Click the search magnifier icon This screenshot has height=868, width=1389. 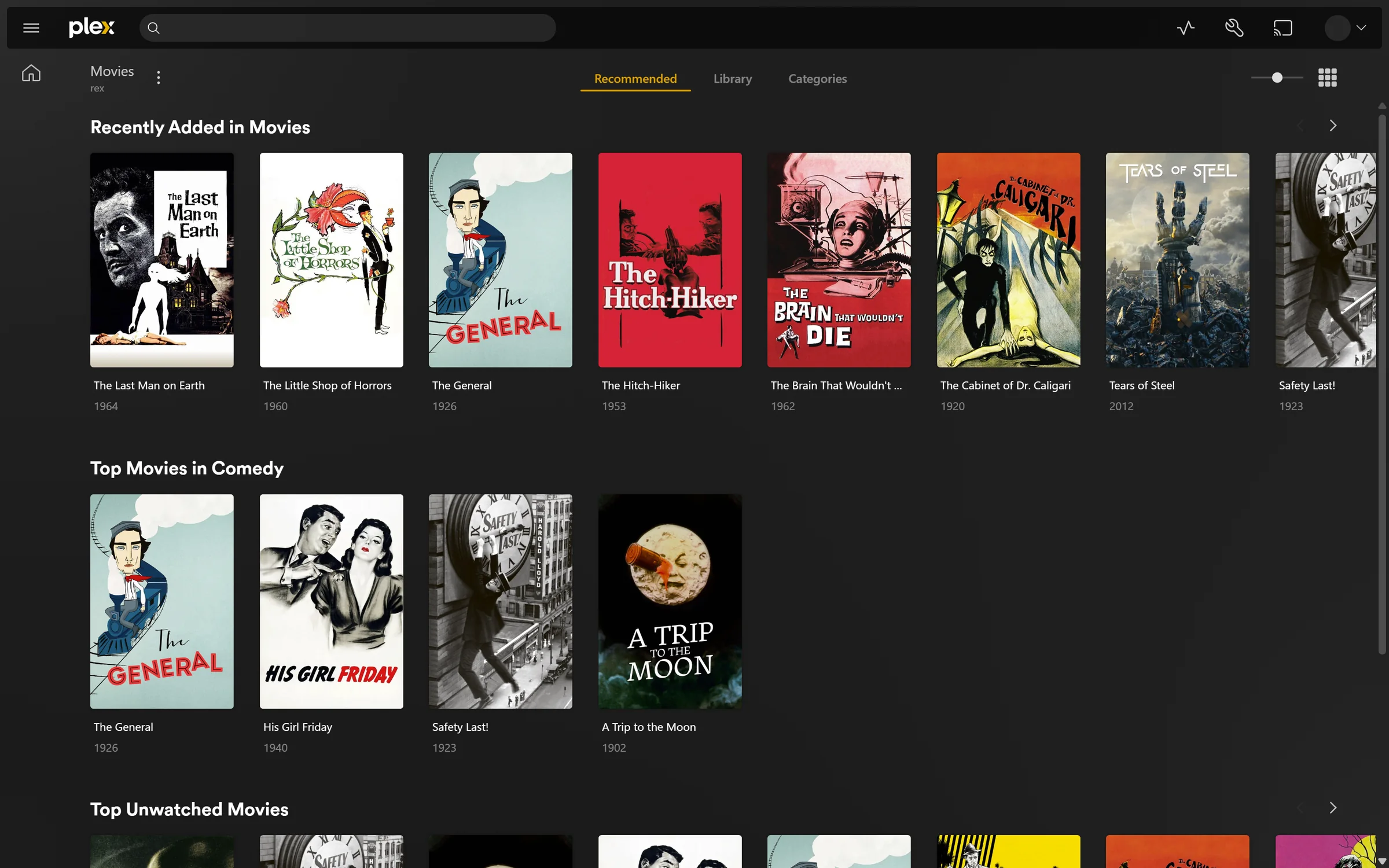click(x=153, y=28)
